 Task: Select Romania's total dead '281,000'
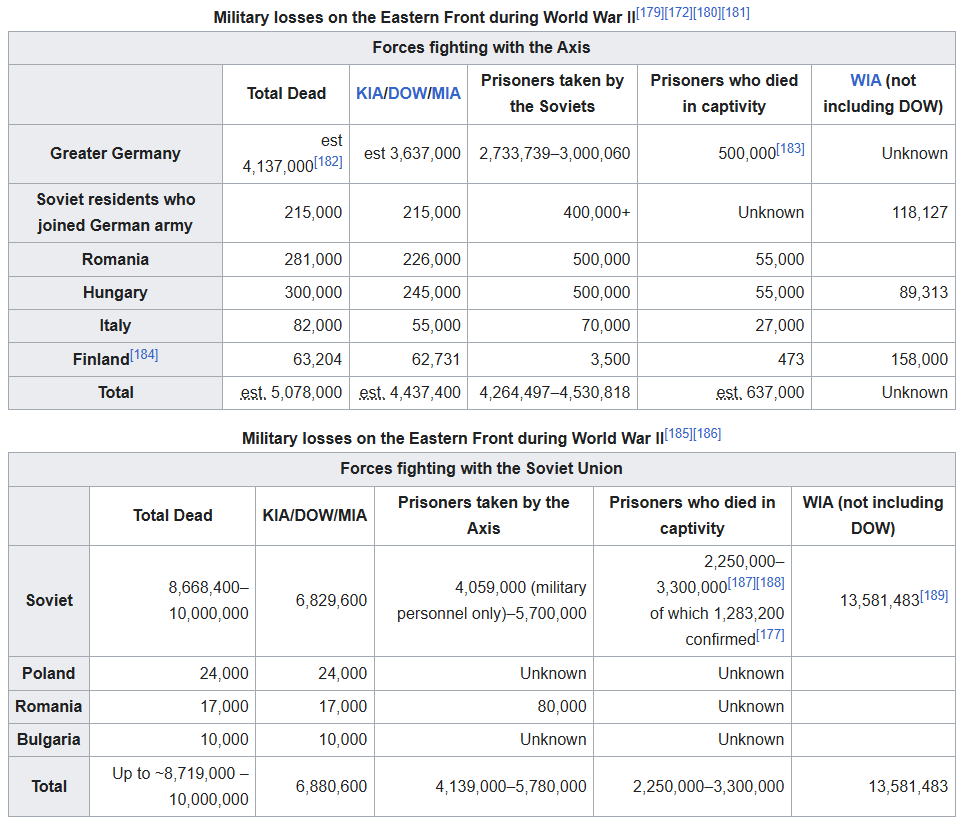pyautogui.click(x=313, y=260)
